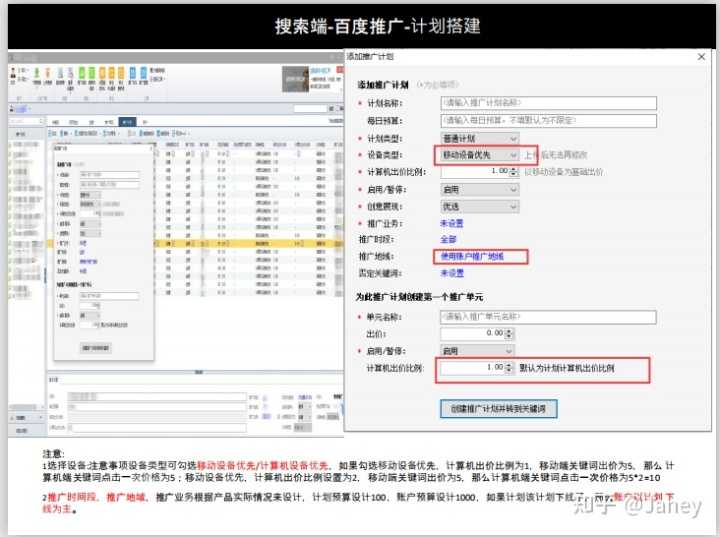Click the 出价 spinner showing 0.00
Image resolution: width=720 pixels, height=537 pixels.
477,334
